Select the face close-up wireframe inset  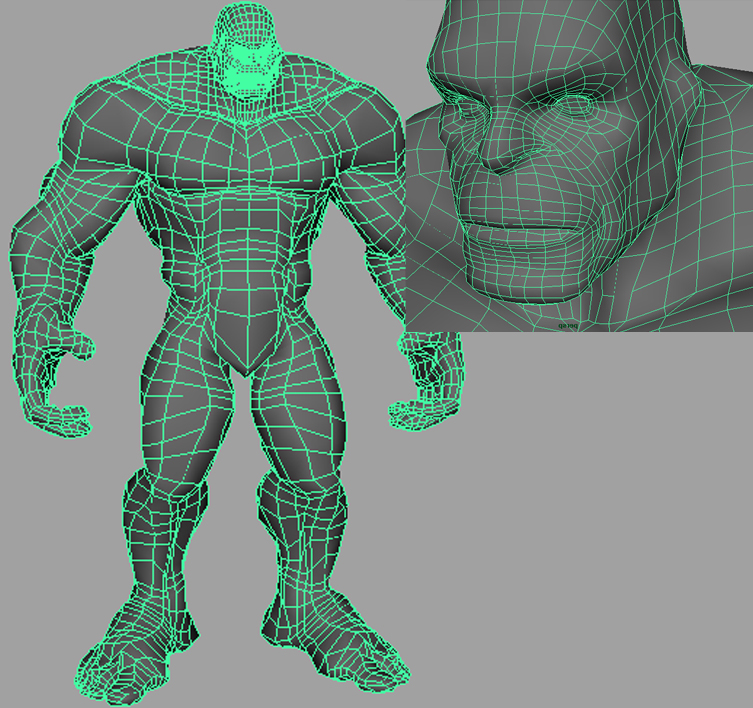coord(579,165)
